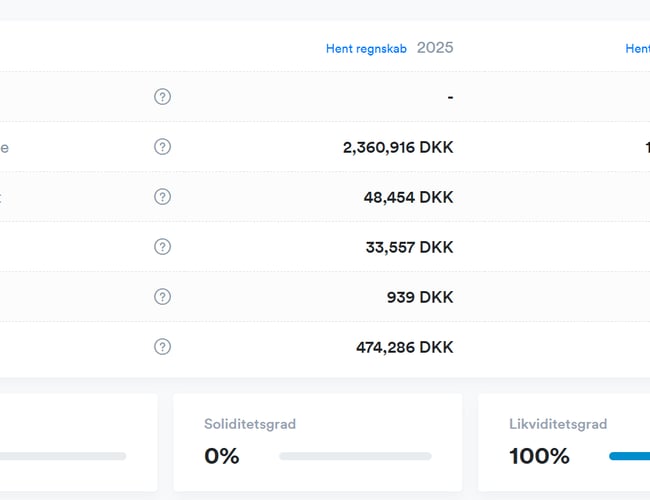Click the 100% liquidity value
This screenshot has width=650, height=500.
(539, 456)
